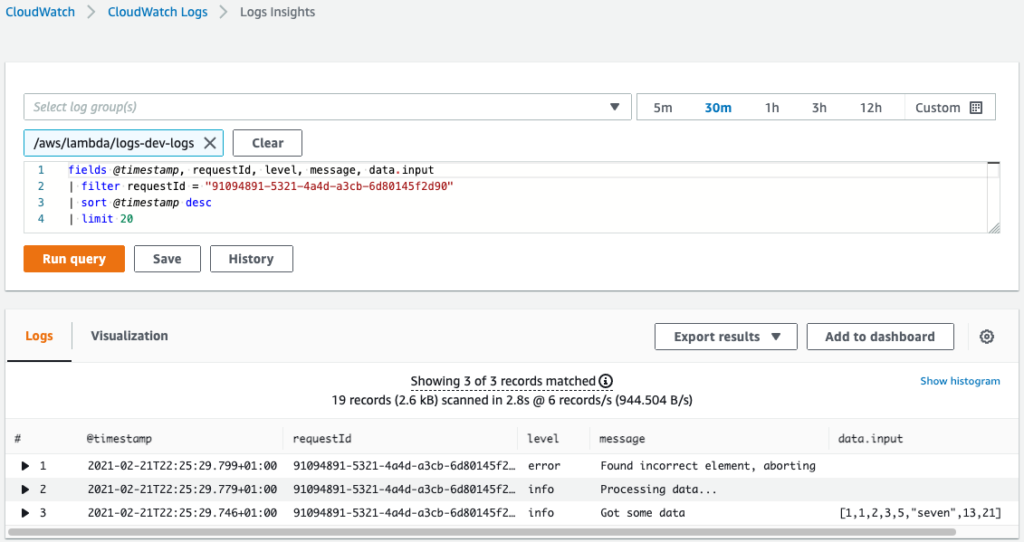Open the results settings gear icon

[x=986, y=336]
